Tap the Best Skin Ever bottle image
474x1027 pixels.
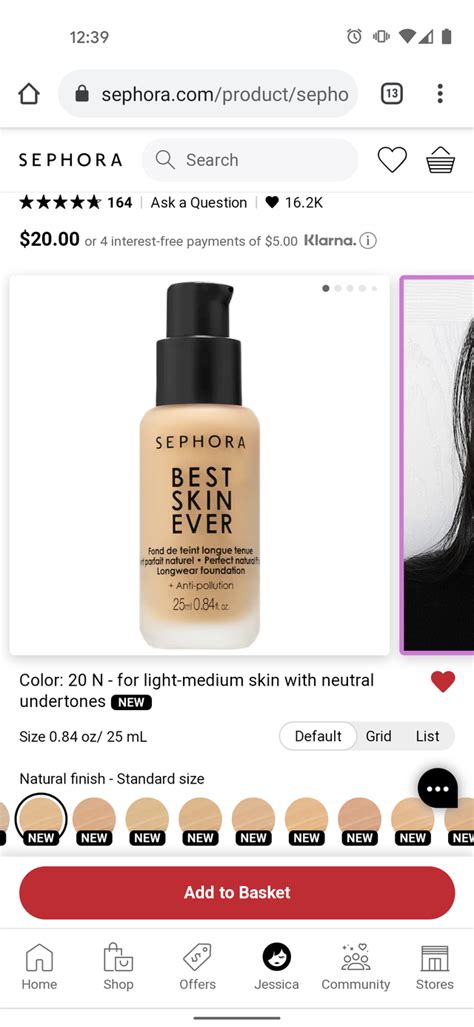point(200,465)
